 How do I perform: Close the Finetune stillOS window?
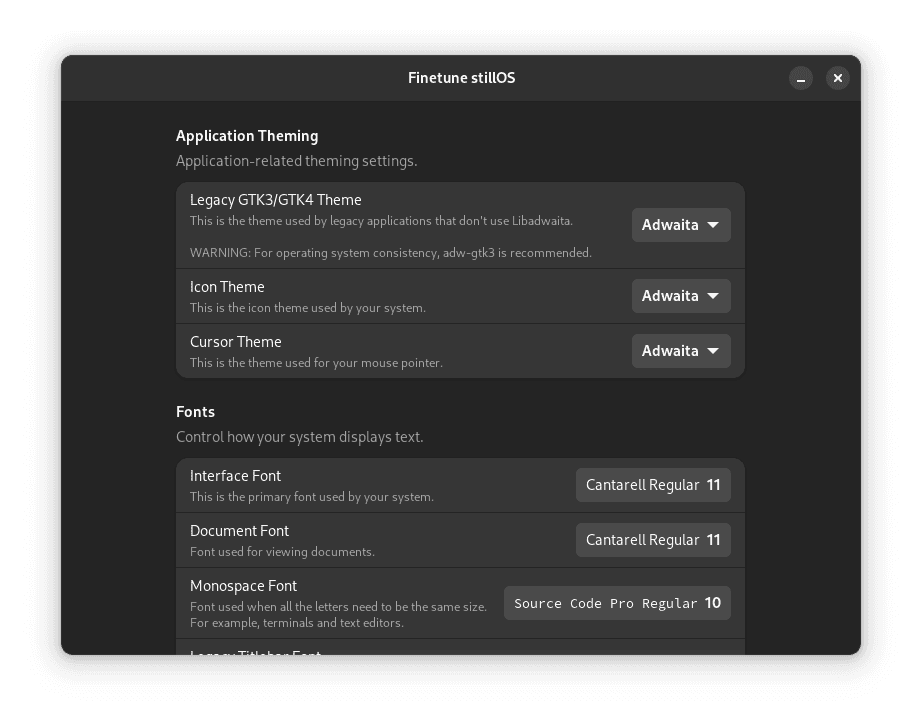[838, 78]
